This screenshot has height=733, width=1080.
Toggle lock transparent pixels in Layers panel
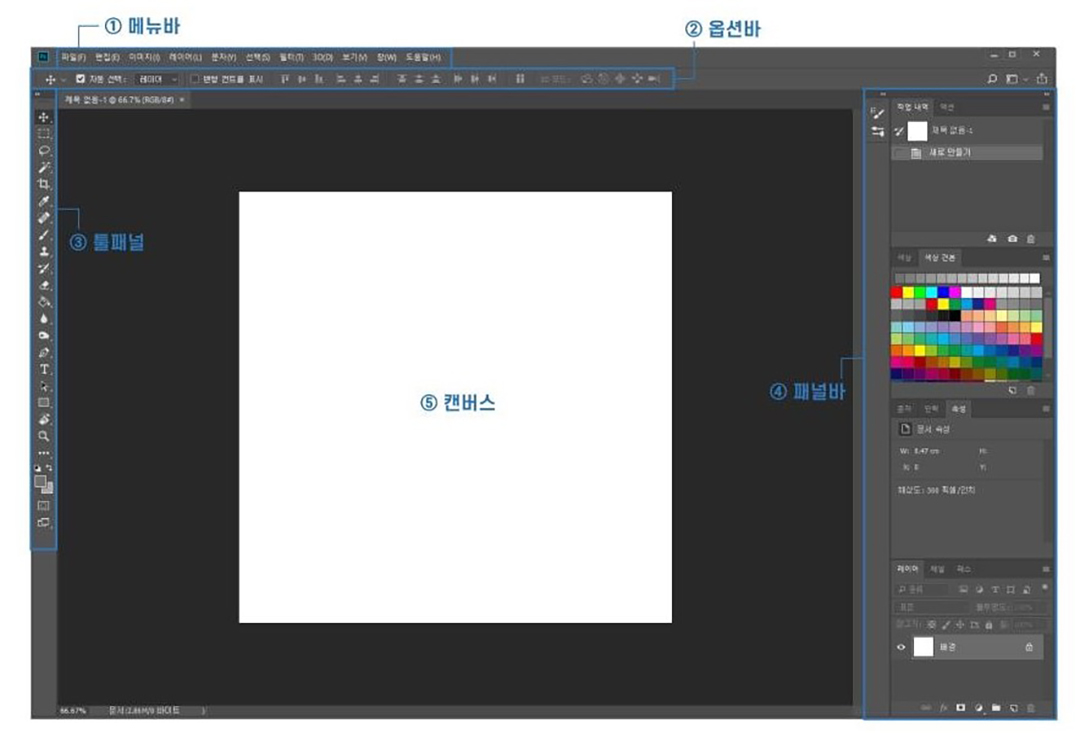pos(931,625)
